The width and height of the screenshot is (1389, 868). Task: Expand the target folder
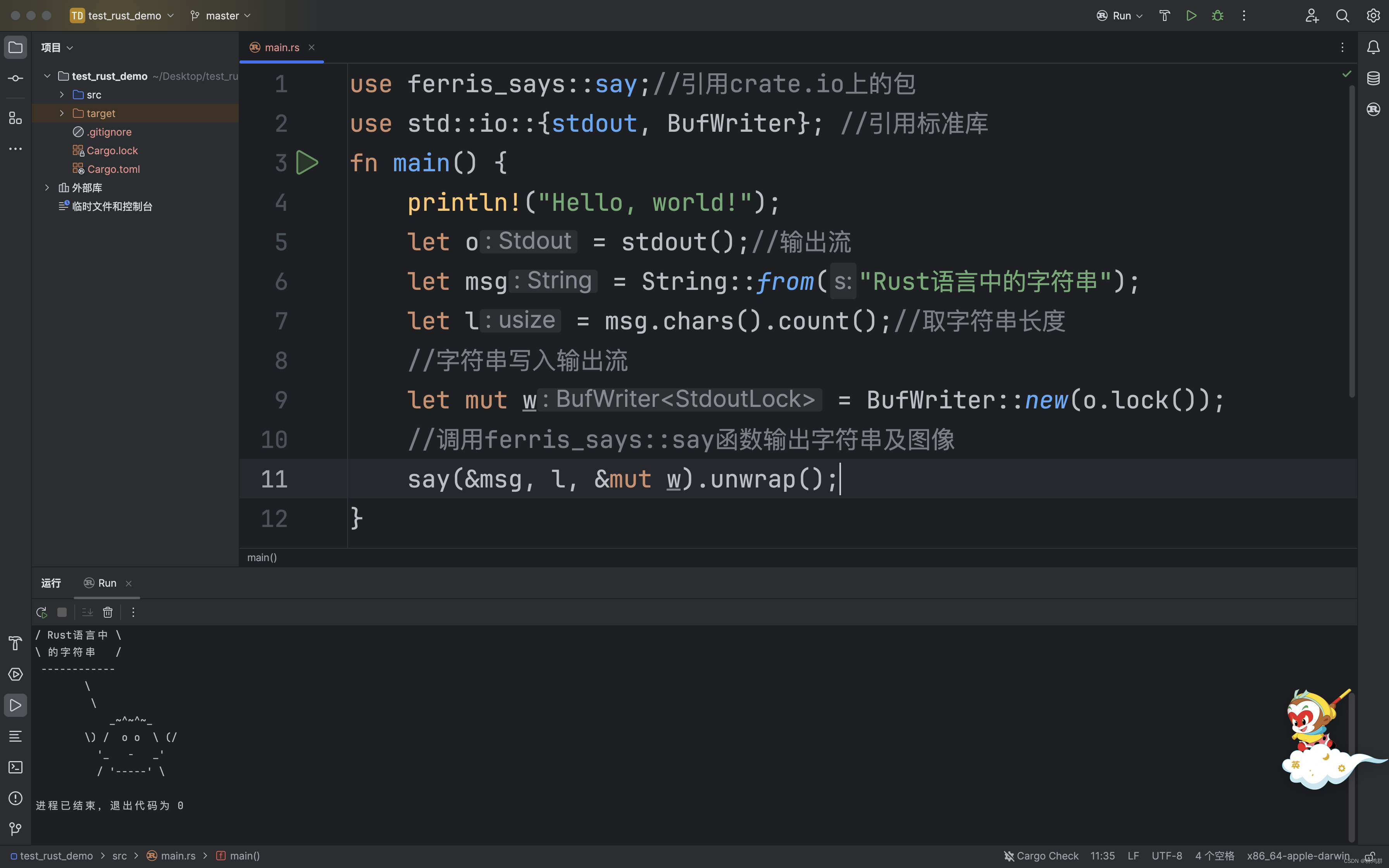[62, 113]
